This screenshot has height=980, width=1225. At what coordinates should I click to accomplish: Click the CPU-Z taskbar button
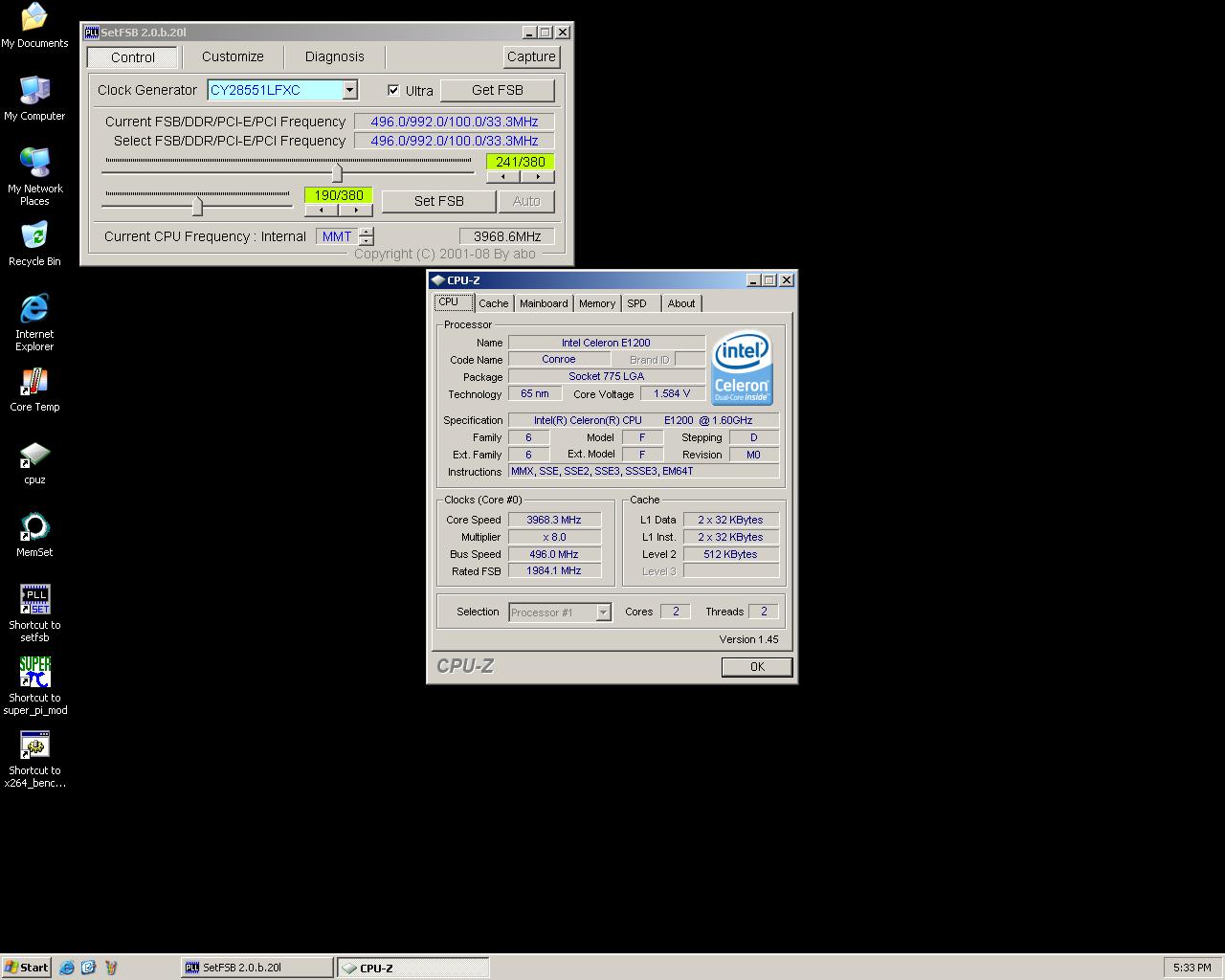pyautogui.click(x=412, y=968)
